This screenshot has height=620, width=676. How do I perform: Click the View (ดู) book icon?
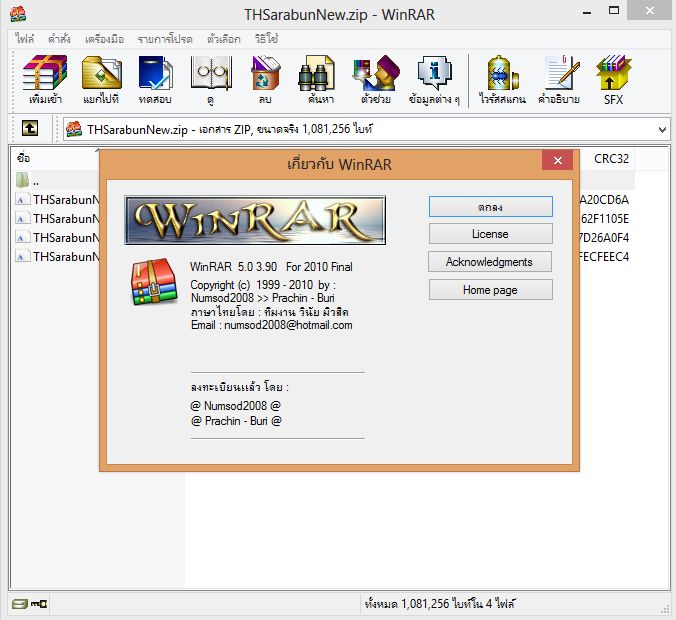pyautogui.click(x=211, y=73)
